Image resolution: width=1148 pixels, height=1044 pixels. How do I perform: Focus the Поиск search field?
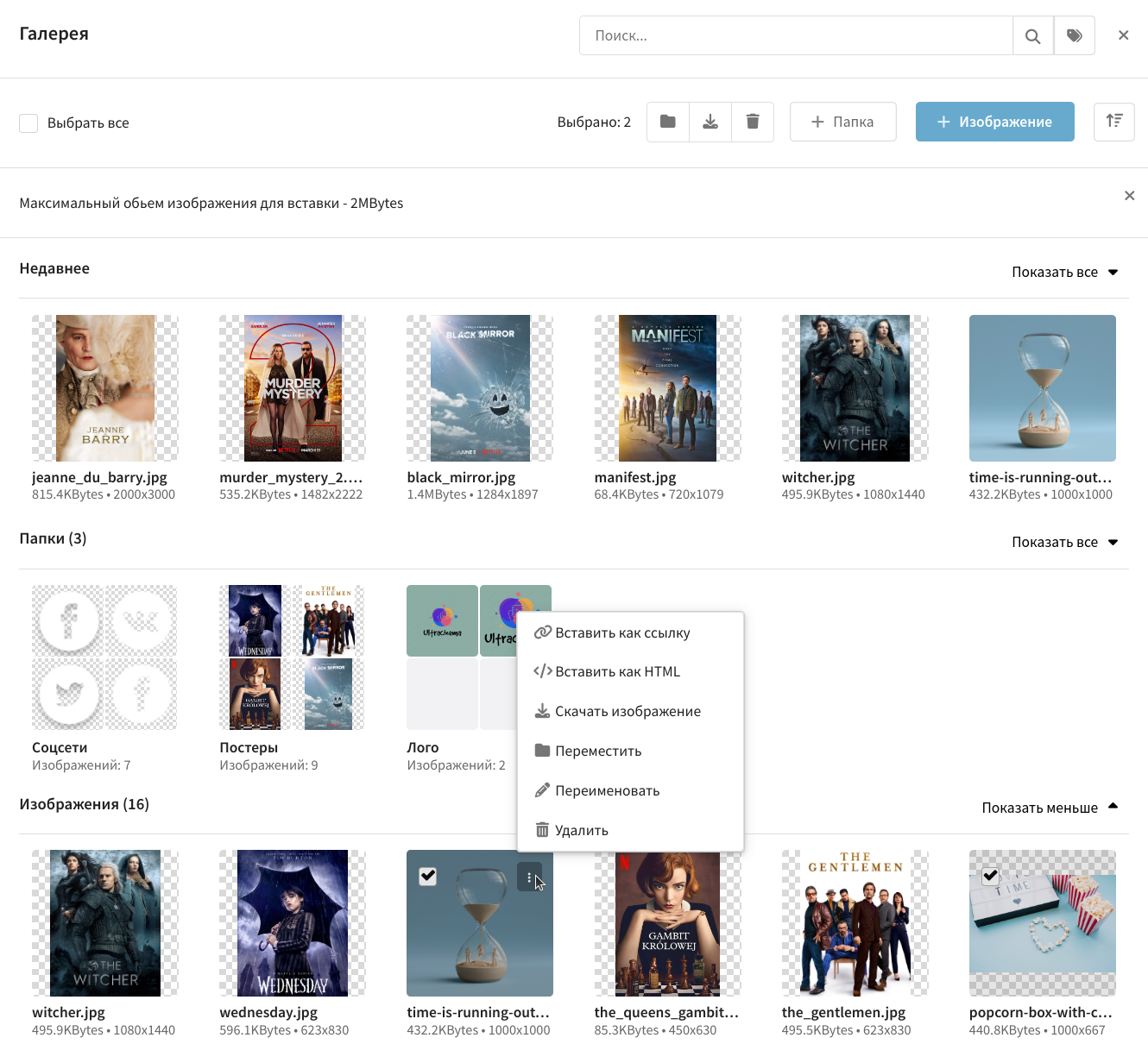pos(796,36)
